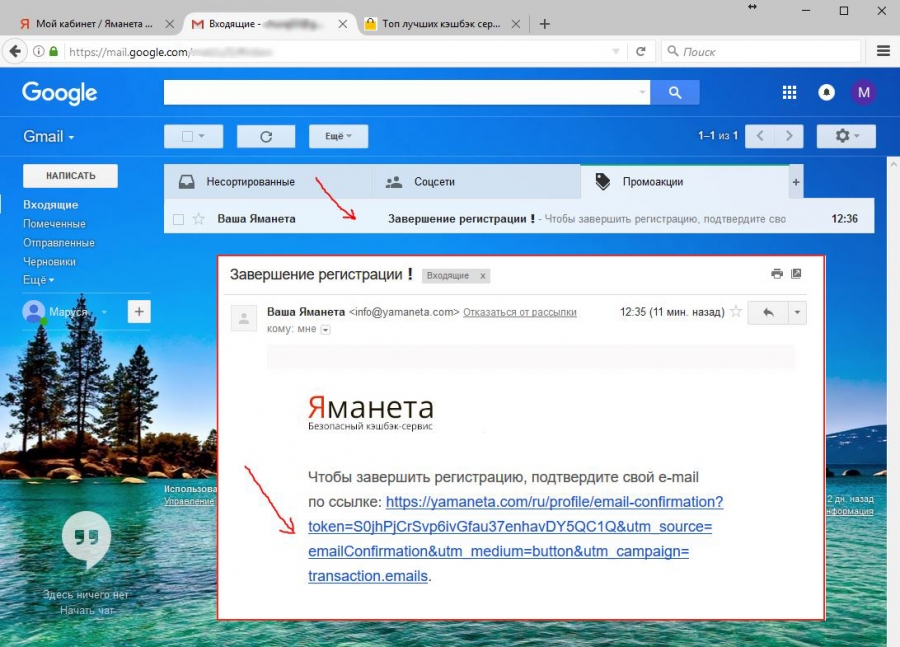Go to newer messages with left arrow
The width and height of the screenshot is (900, 647).
760,136
